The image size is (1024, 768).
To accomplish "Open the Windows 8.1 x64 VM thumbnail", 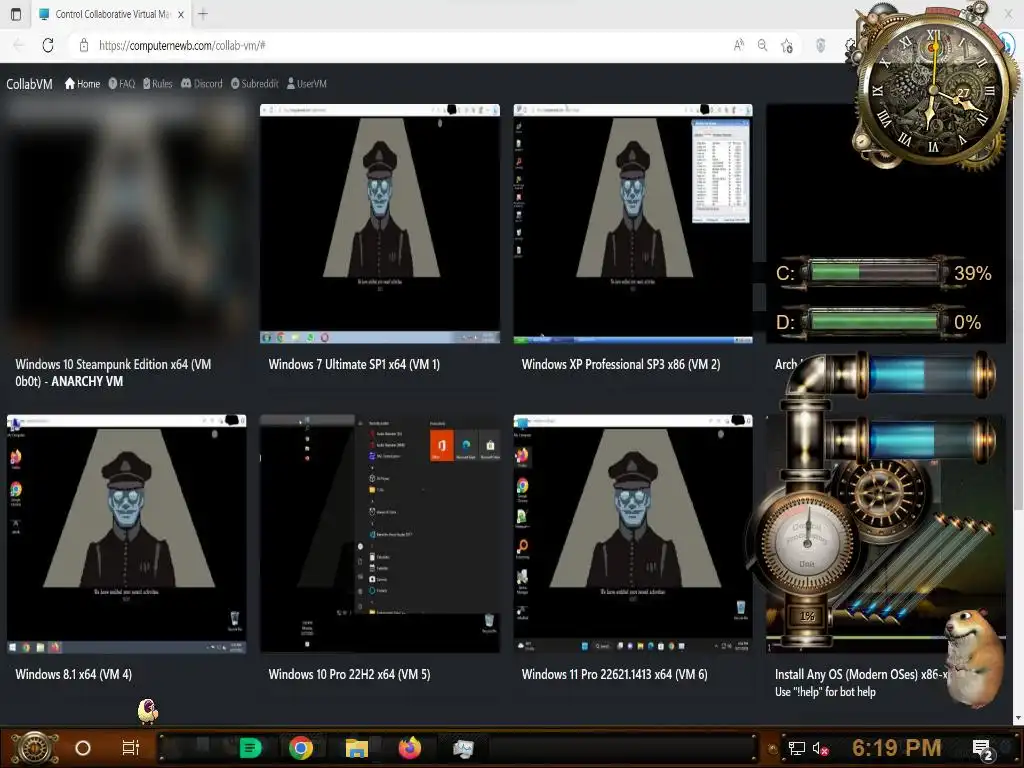I will pyautogui.click(x=126, y=534).
